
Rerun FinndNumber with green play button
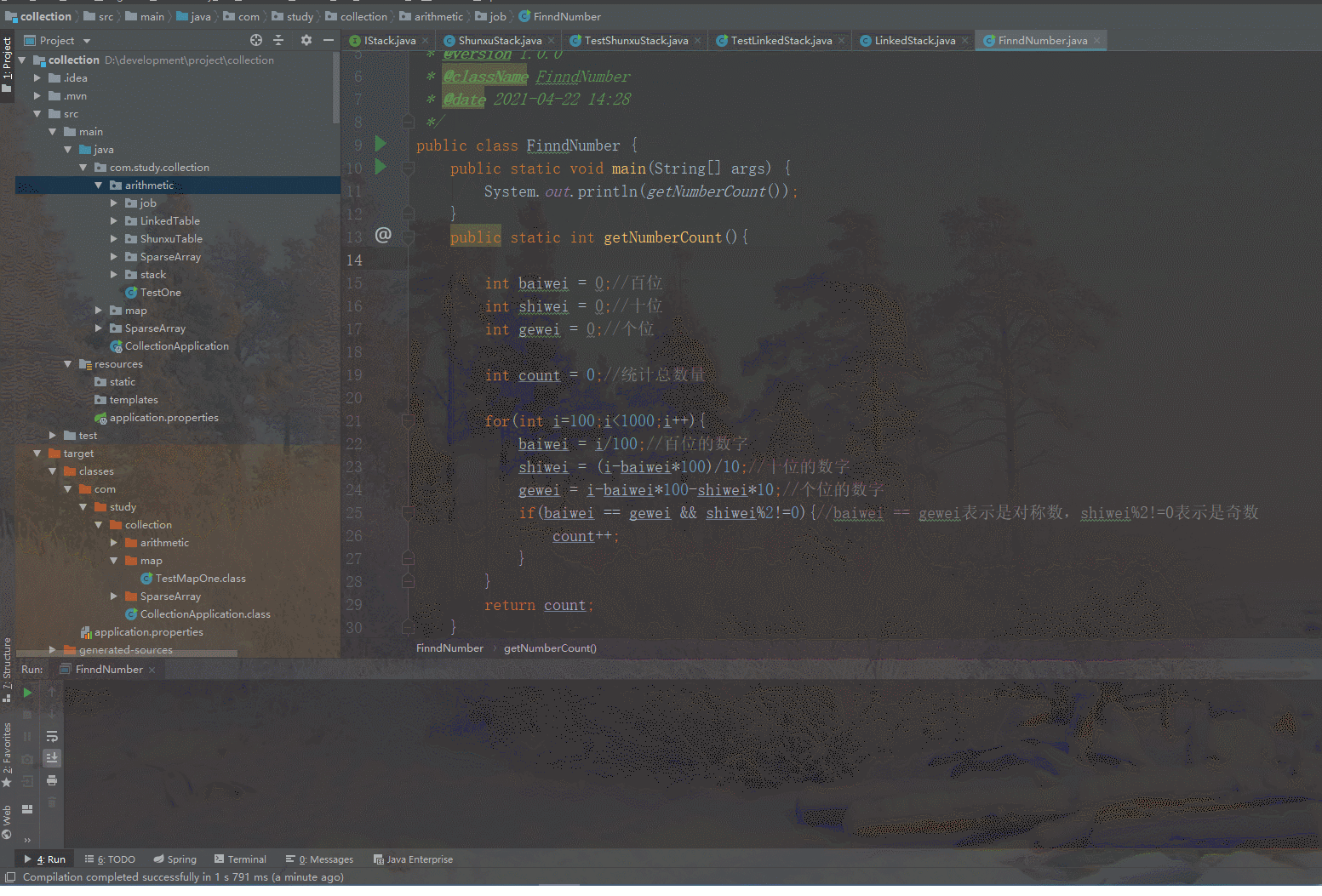pos(27,693)
